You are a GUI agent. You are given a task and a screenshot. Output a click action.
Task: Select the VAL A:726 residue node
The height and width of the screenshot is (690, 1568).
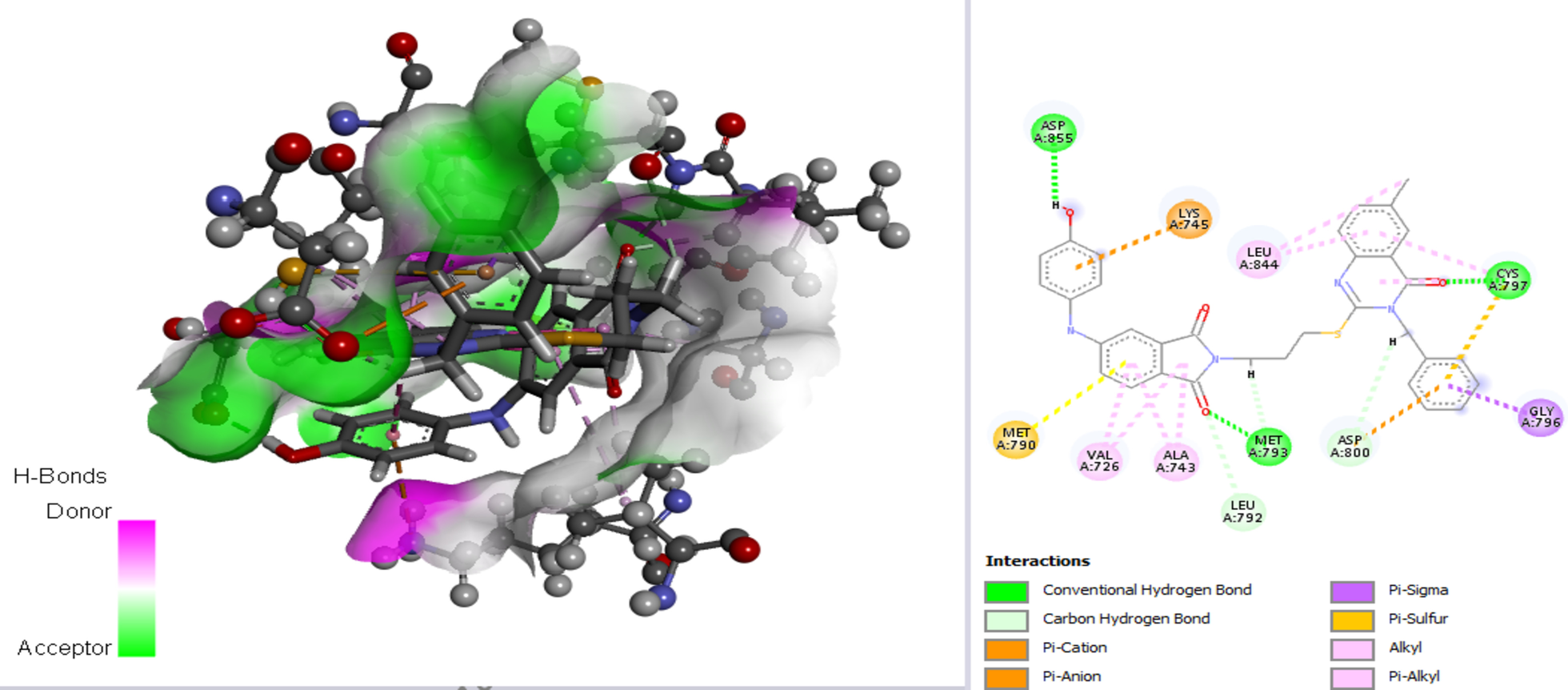pos(1099,460)
